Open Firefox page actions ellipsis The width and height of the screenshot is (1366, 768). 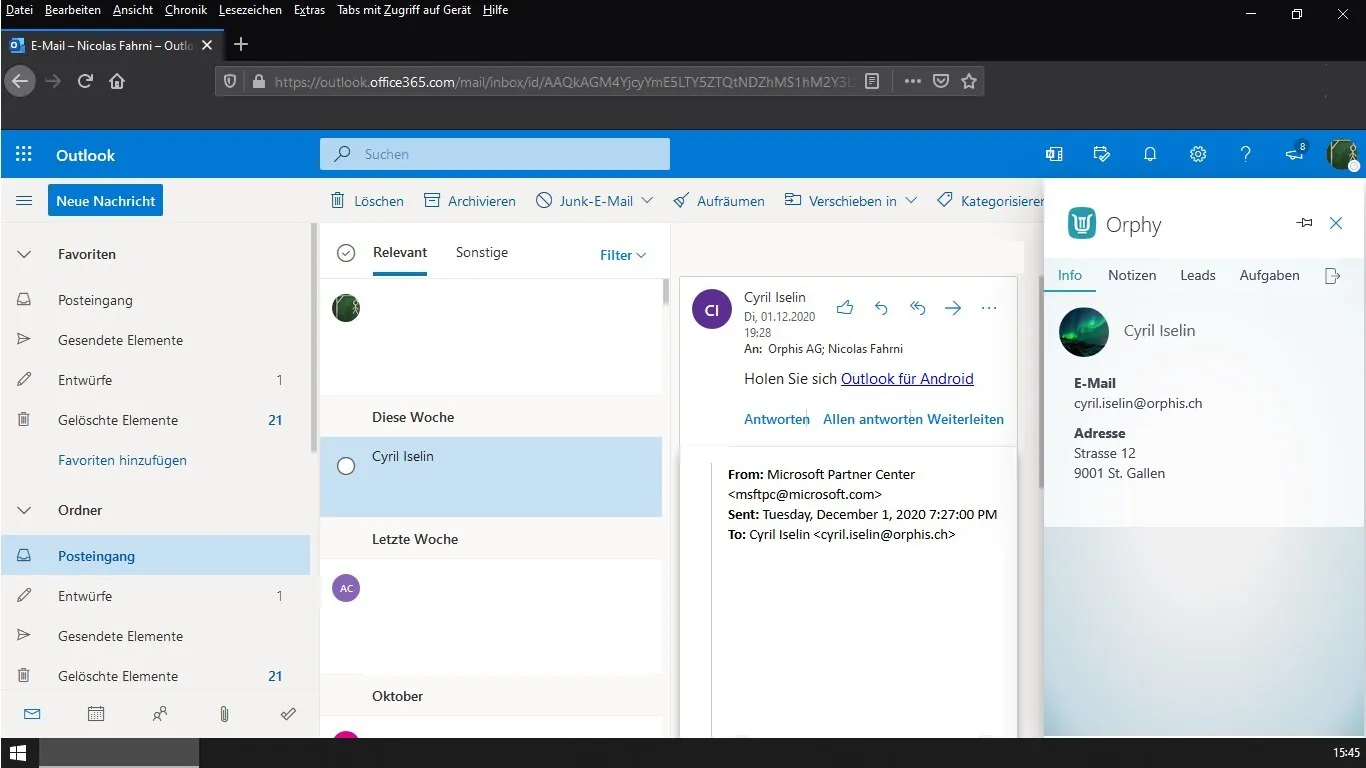(x=912, y=81)
